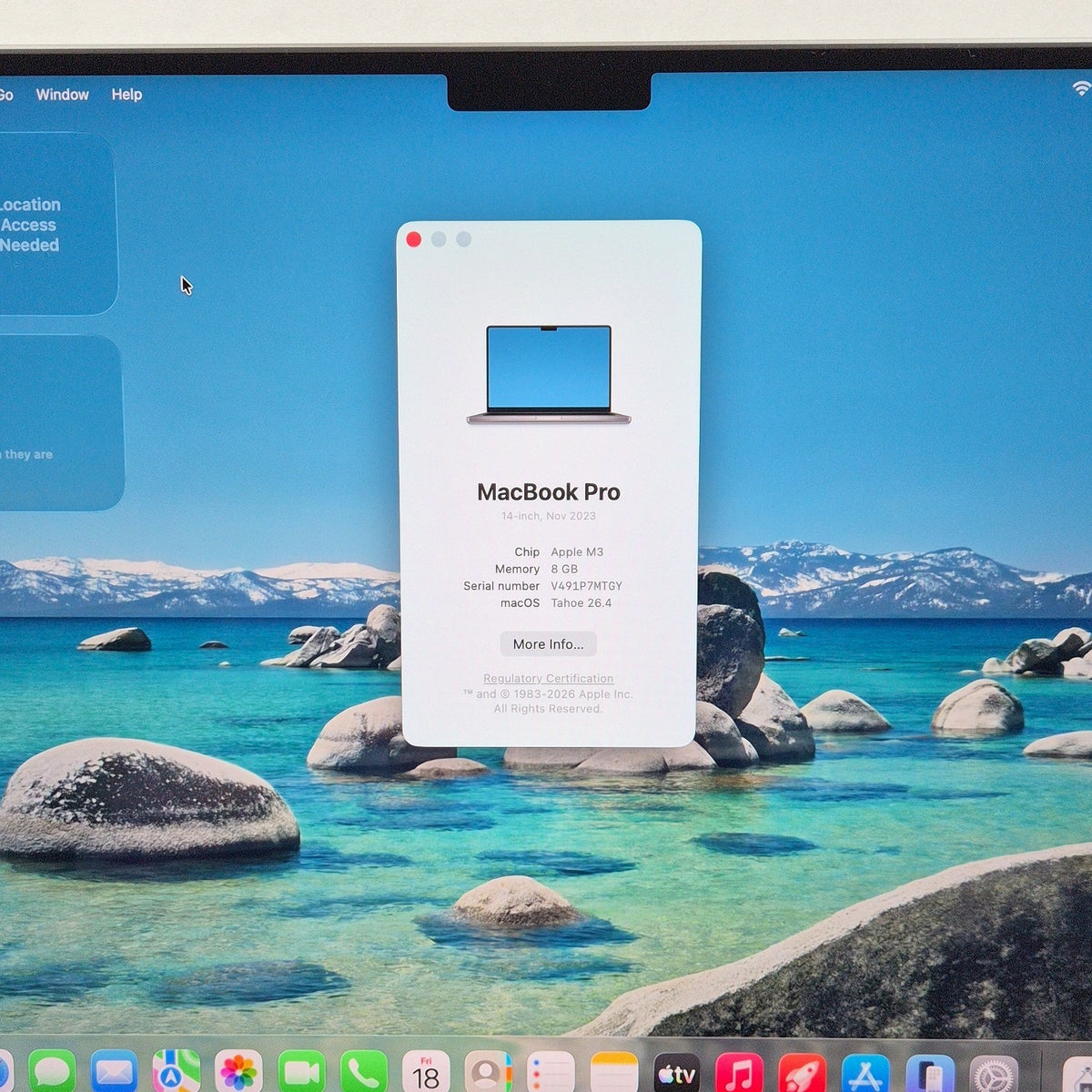Click the "Serial number" label
Screen dimensions: 1092x1092
pyautogui.click(x=501, y=586)
